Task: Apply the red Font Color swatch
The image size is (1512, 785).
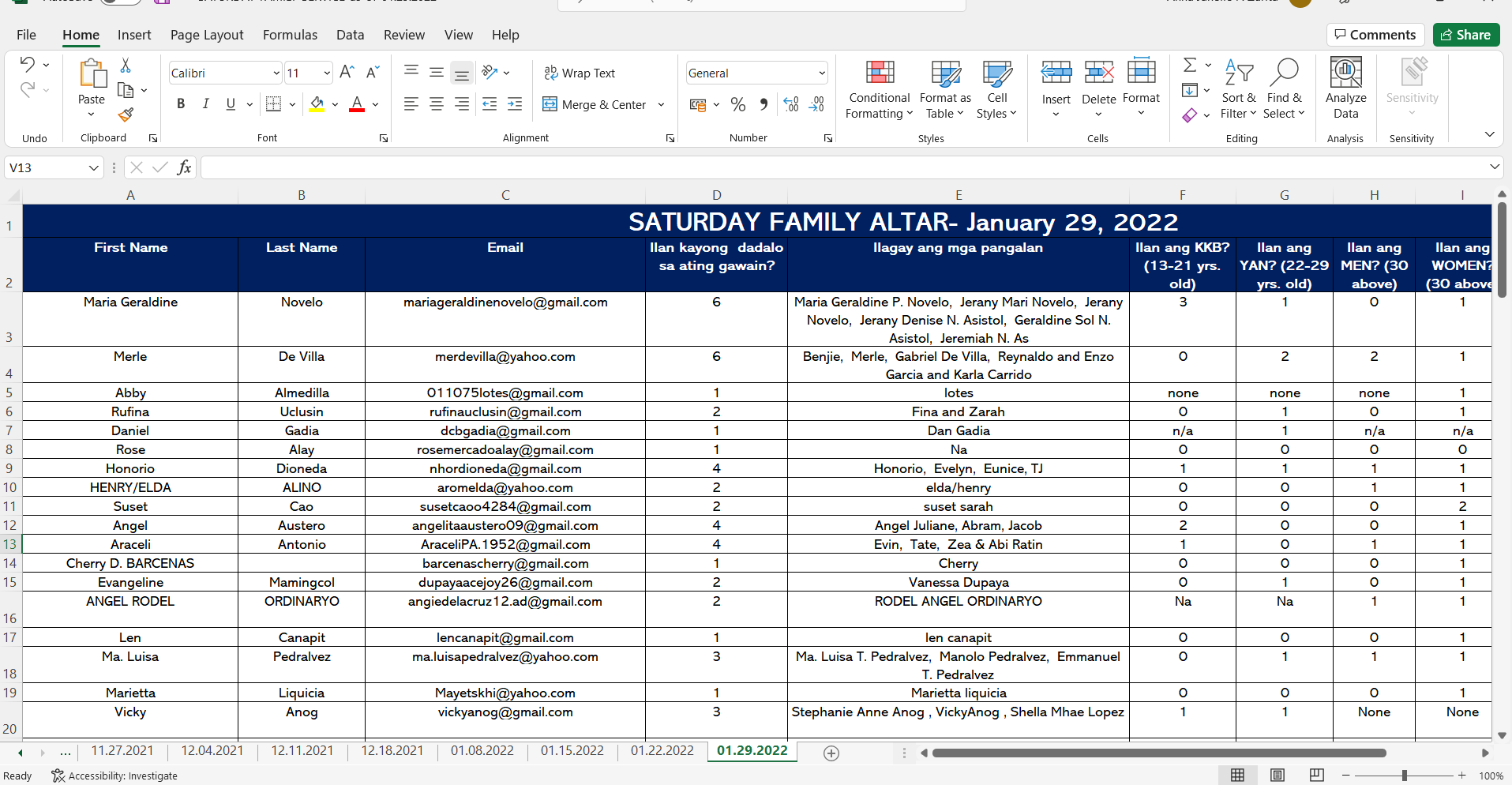Action: point(357,104)
